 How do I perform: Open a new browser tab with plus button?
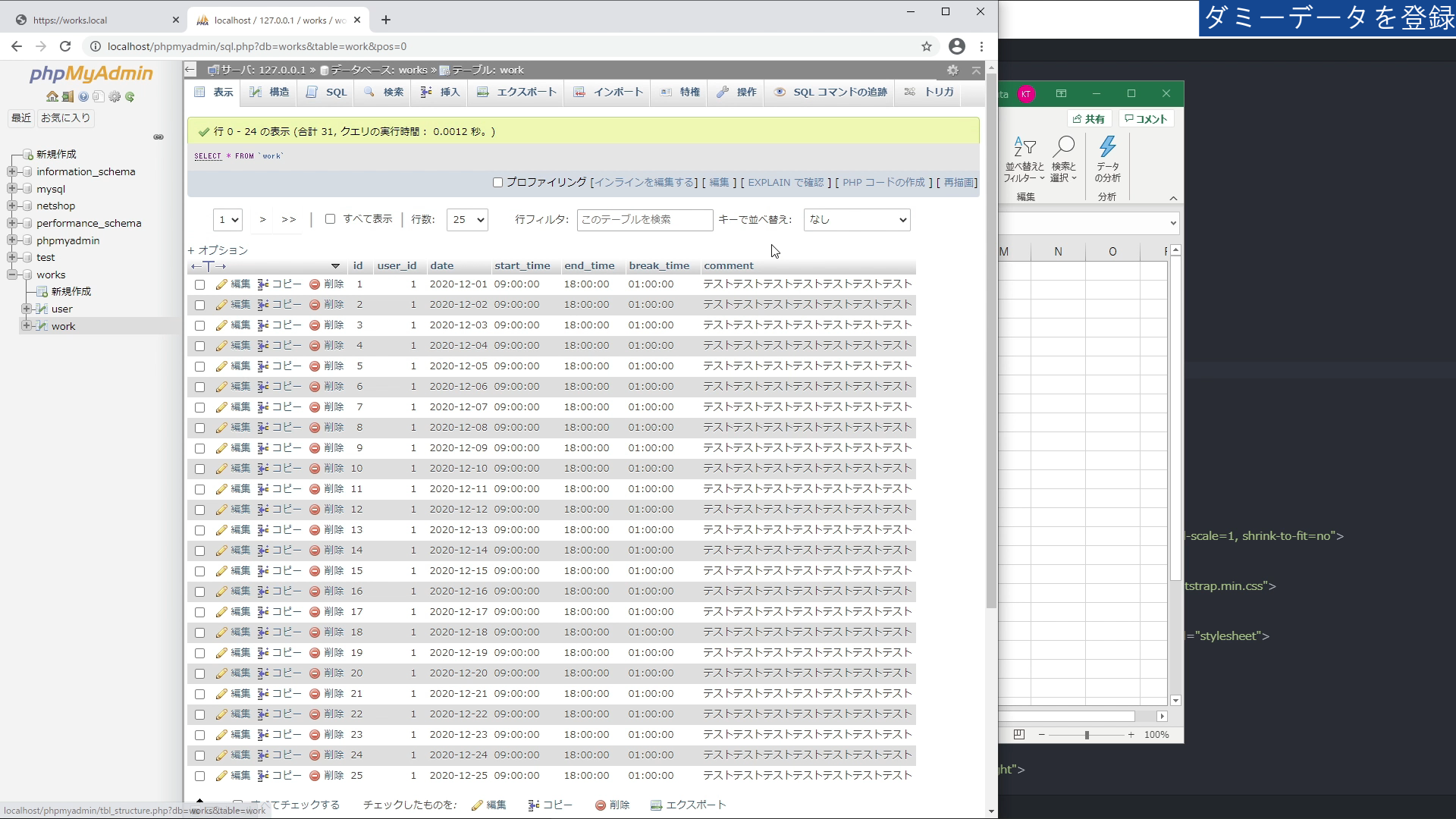pyautogui.click(x=386, y=20)
